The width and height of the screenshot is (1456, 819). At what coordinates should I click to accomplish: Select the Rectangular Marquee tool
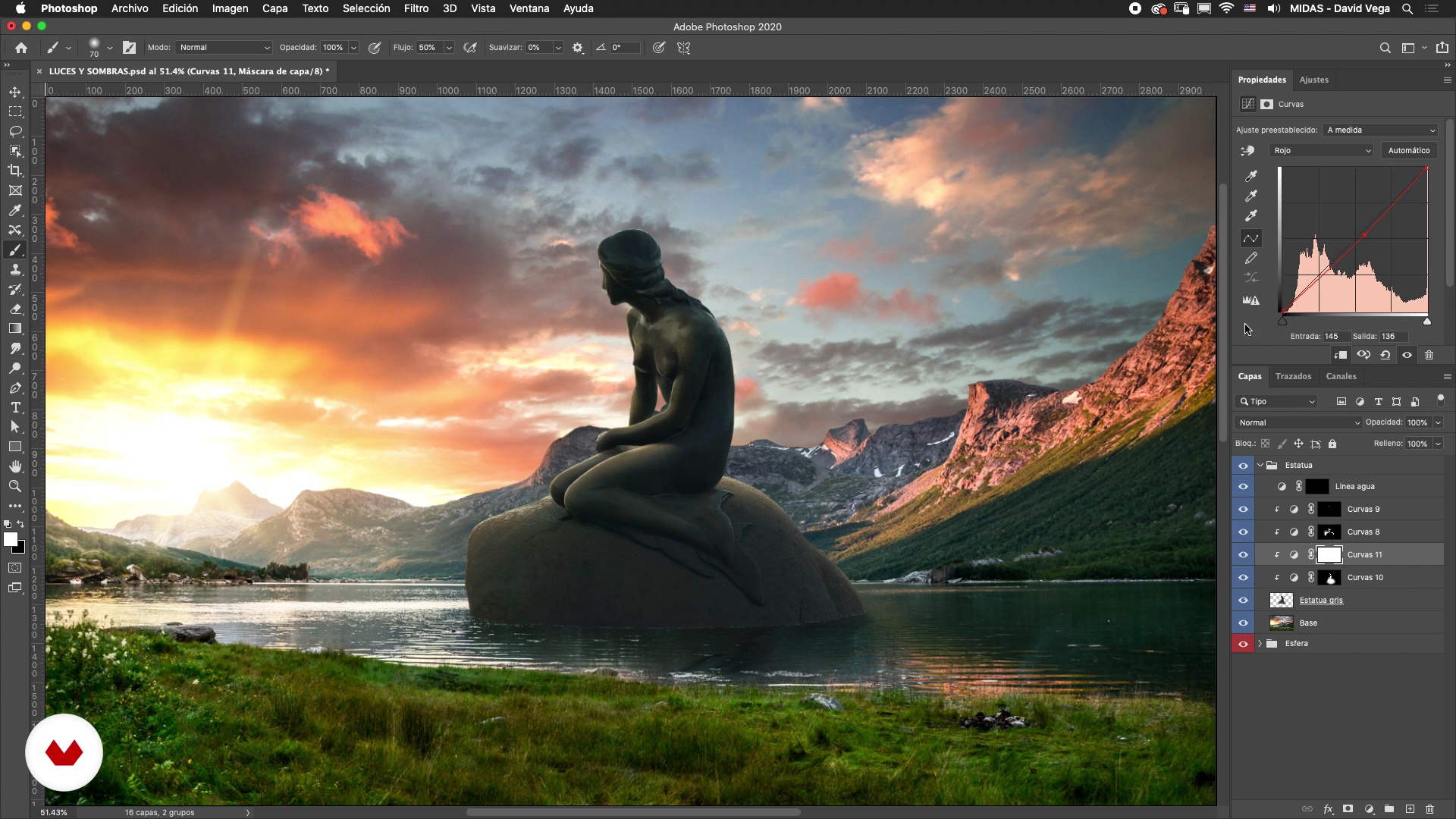[15, 111]
